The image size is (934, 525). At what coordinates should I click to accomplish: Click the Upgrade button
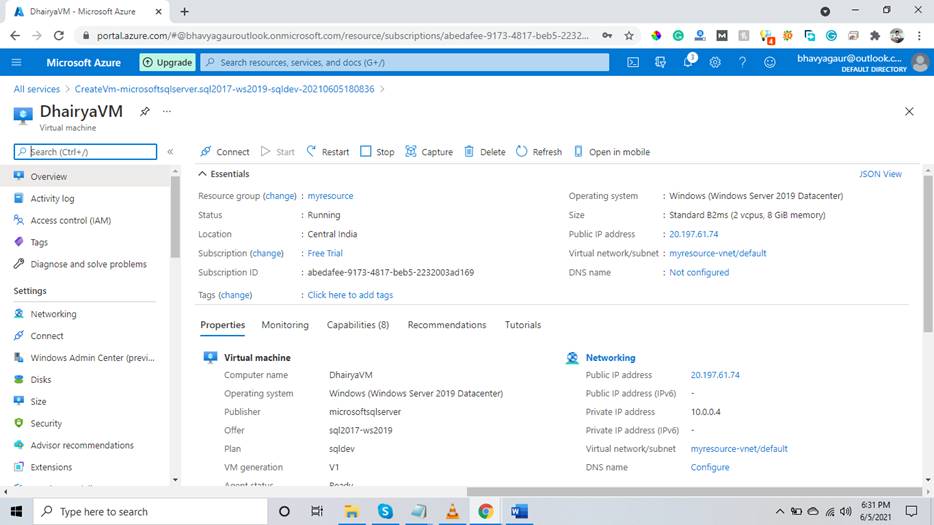[167, 62]
